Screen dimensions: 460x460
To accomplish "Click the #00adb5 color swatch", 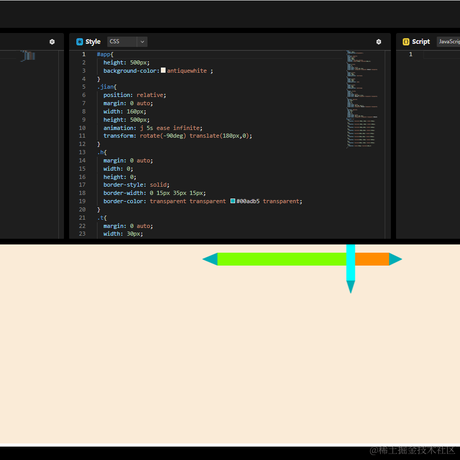I will [233, 201].
